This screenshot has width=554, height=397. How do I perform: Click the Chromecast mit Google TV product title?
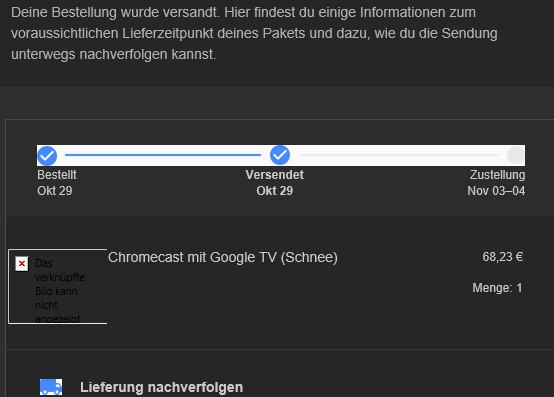[x=223, y=257]
